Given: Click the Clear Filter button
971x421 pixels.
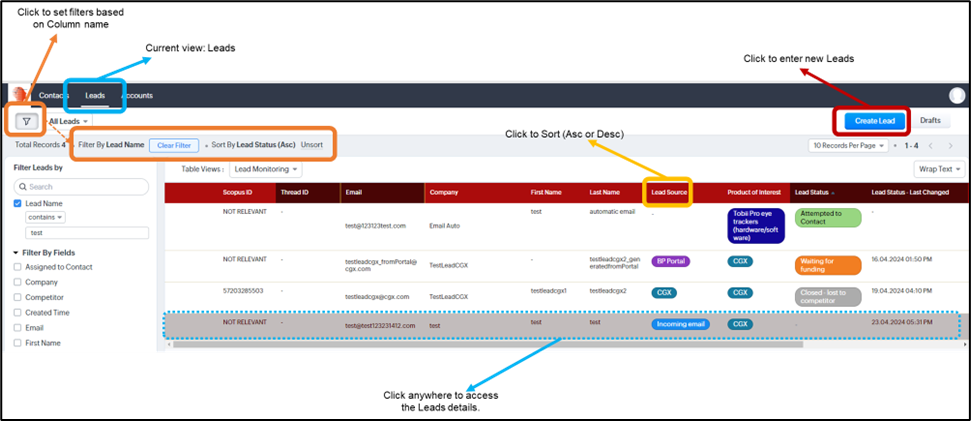Looking at the screenshot, I should [x=174, y=145].
